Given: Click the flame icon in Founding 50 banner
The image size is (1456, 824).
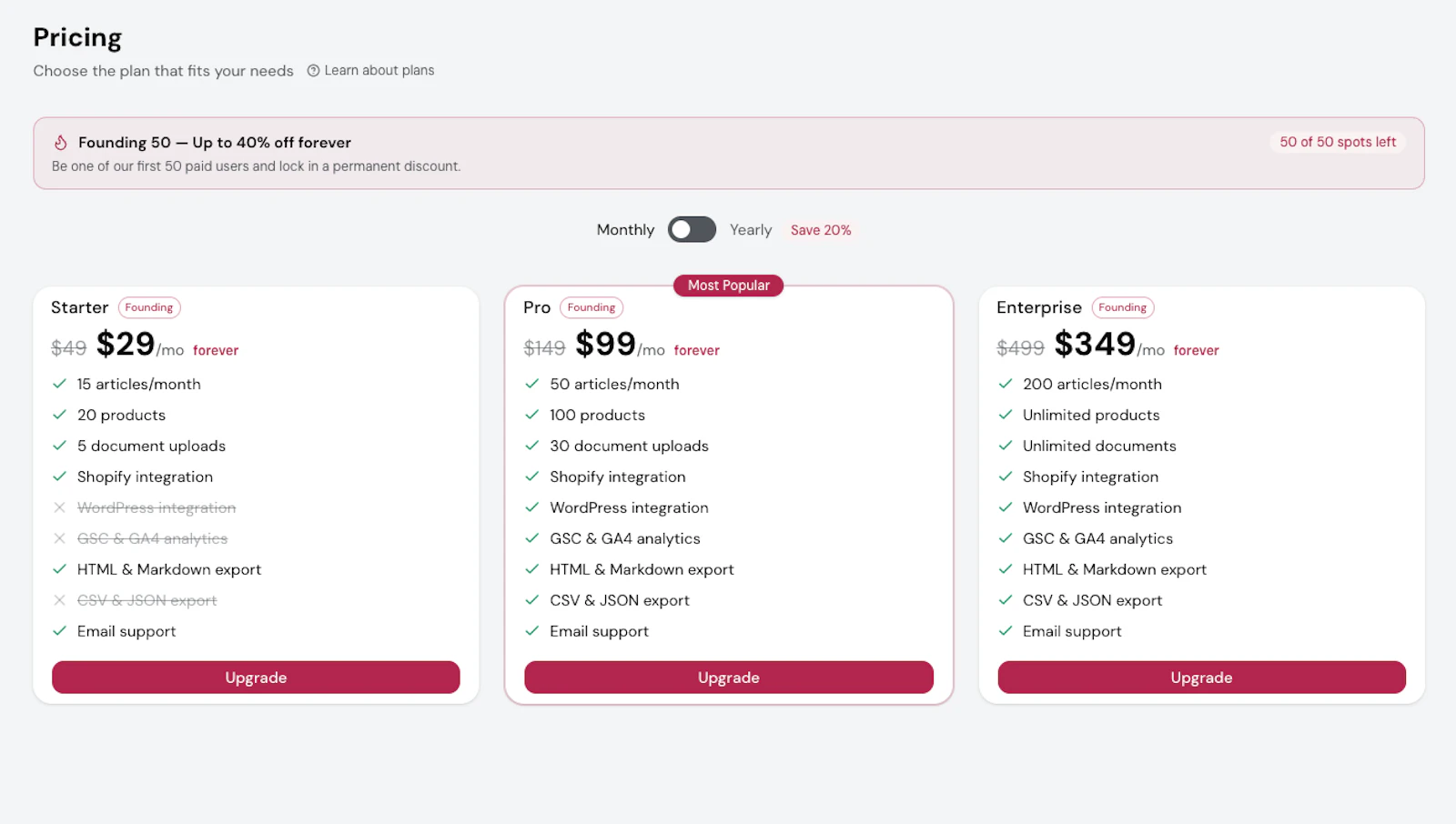Looking at the screenshot, I should tap(61, 143).
